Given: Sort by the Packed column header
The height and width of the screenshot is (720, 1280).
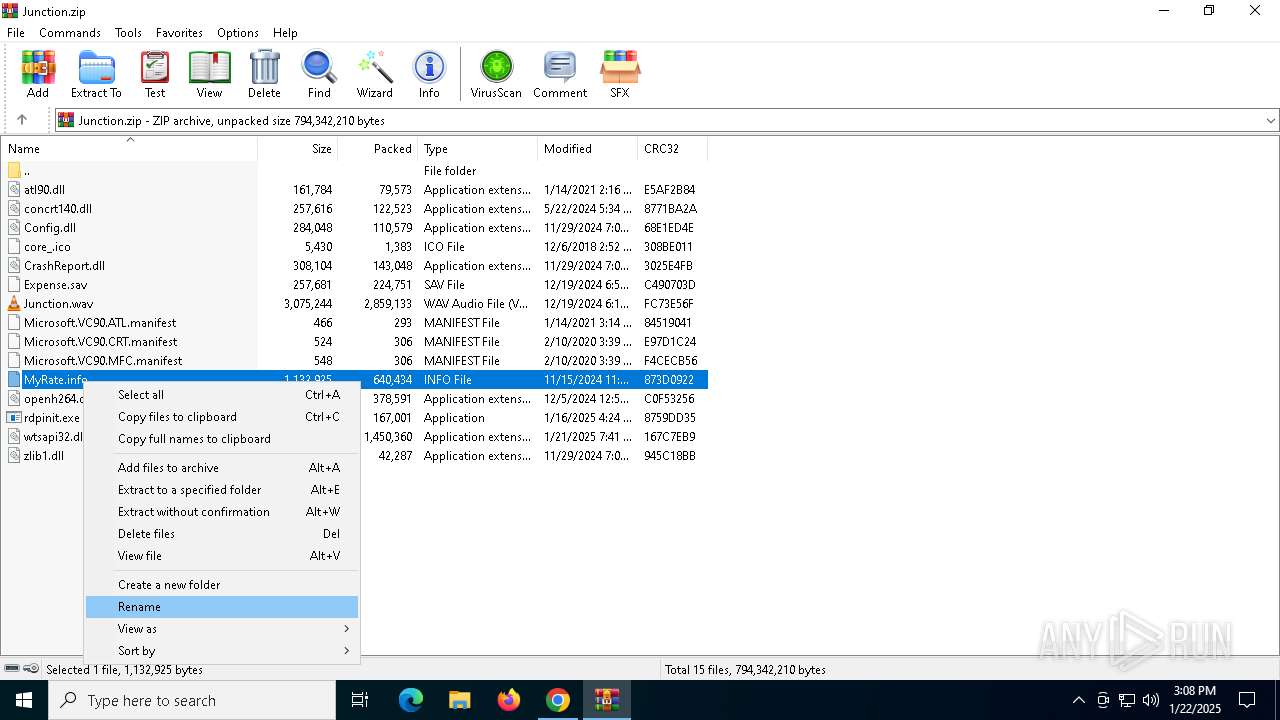Looking at the screenshot, I should pos(378,148).
